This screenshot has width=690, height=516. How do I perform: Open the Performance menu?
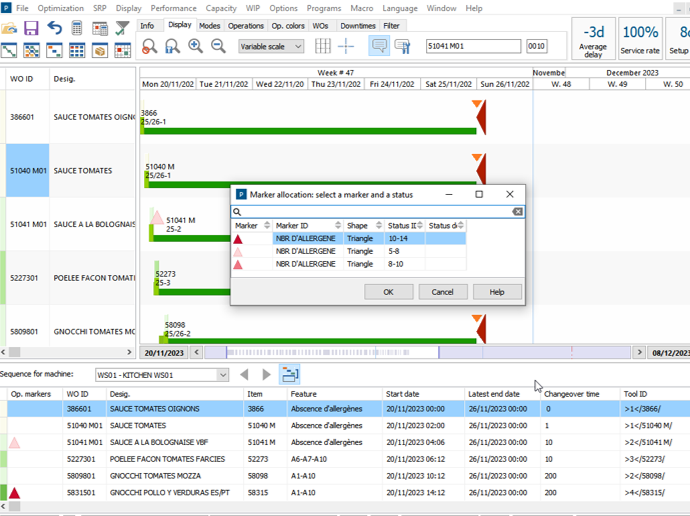173,8
